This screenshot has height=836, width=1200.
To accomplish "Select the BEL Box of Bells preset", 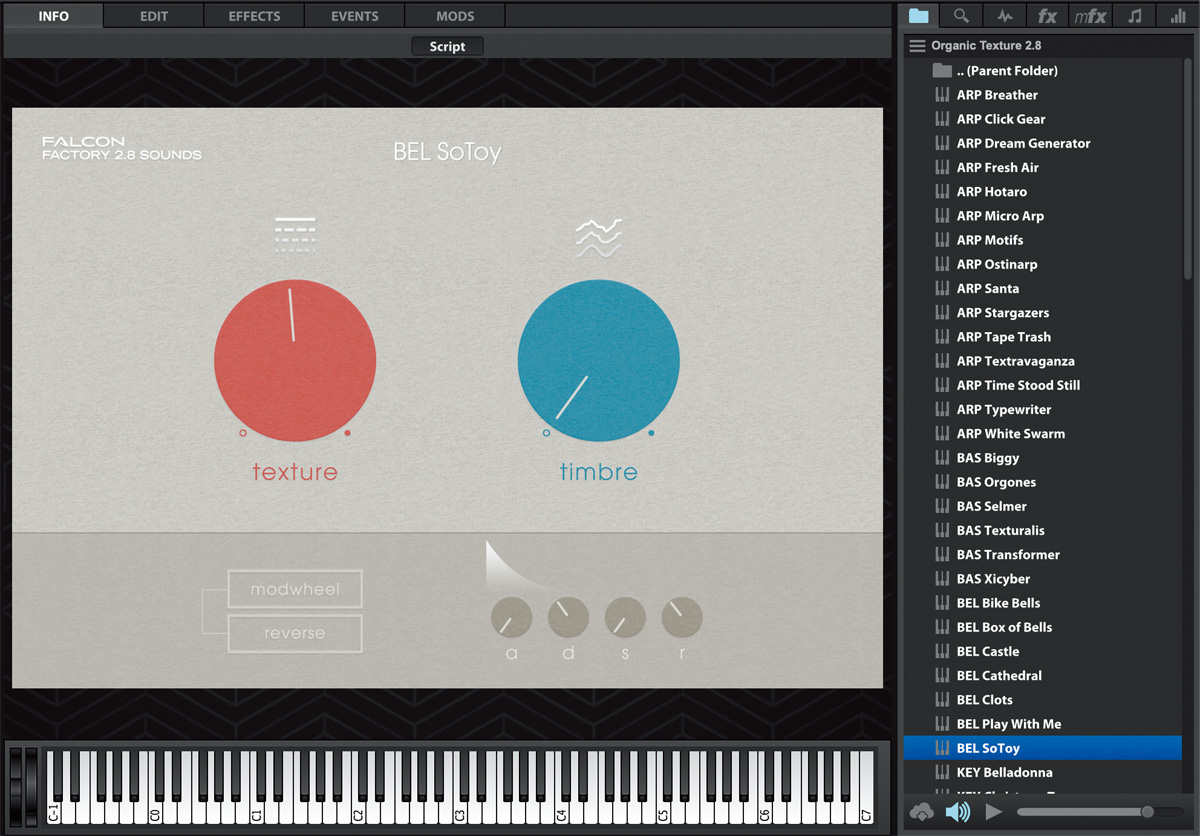I will point(1043,627).
